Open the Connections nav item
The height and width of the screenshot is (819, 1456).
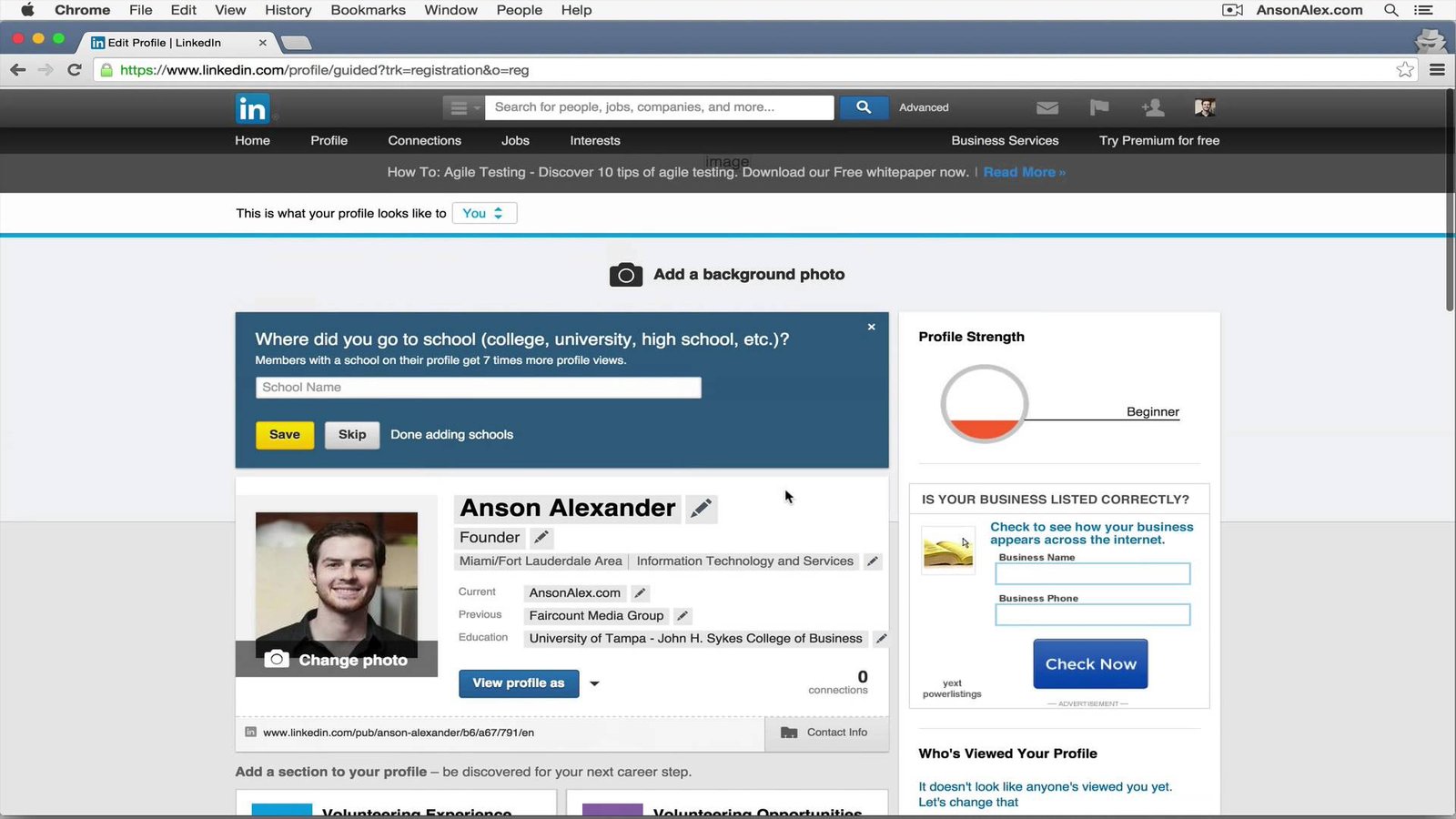[x=424, y=140]
